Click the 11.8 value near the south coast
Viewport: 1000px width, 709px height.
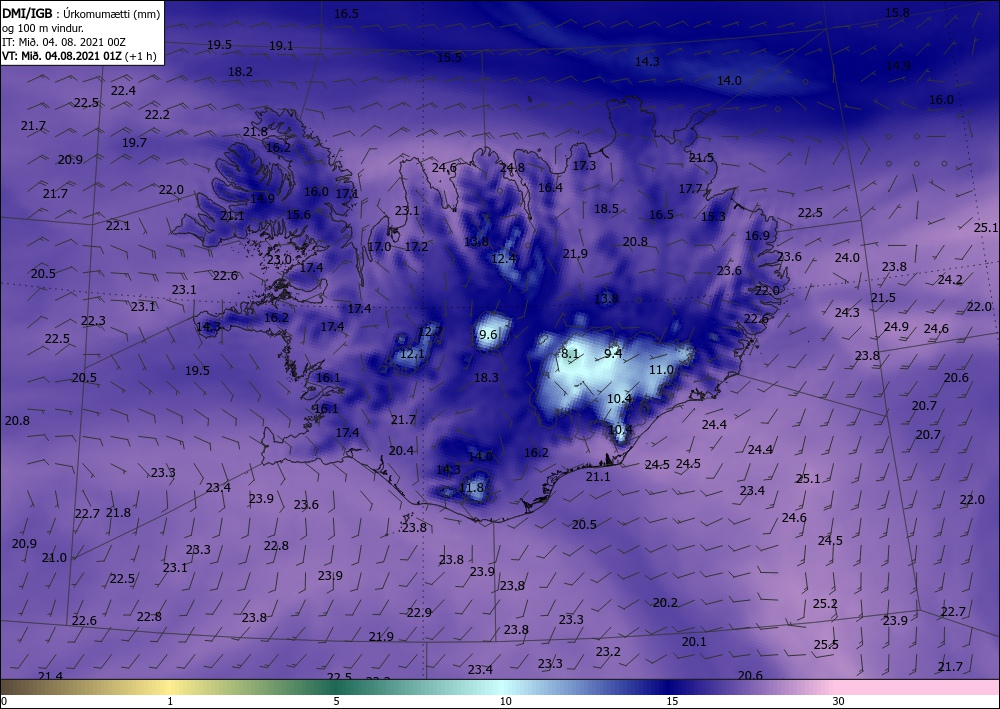[x=471, y=488]
